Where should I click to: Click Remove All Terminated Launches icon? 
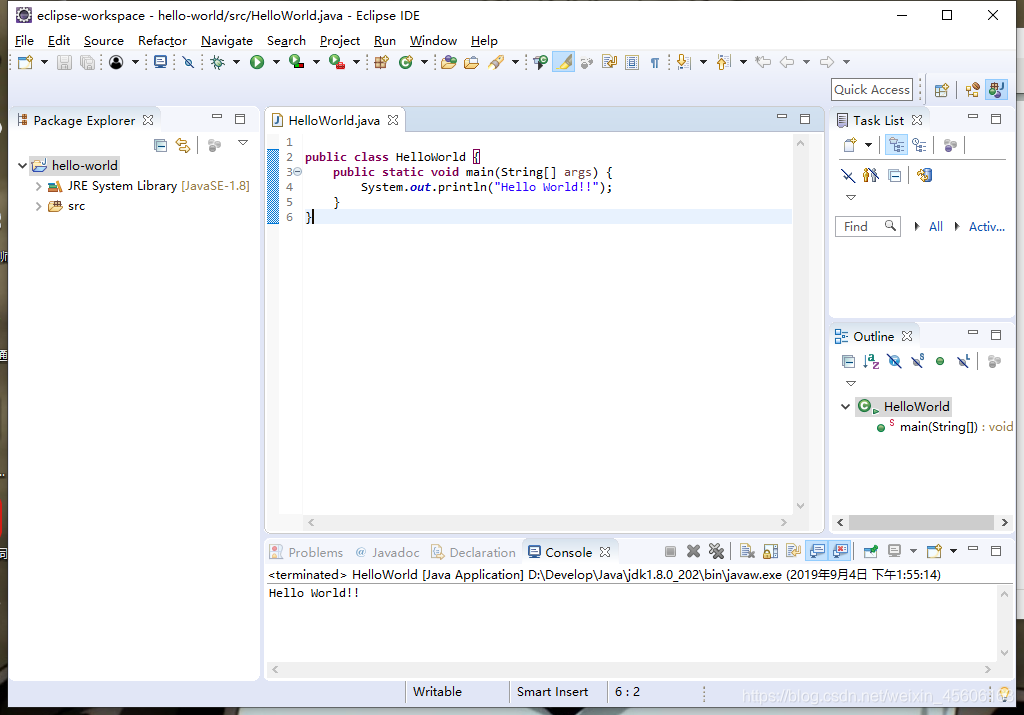(716, 552)
